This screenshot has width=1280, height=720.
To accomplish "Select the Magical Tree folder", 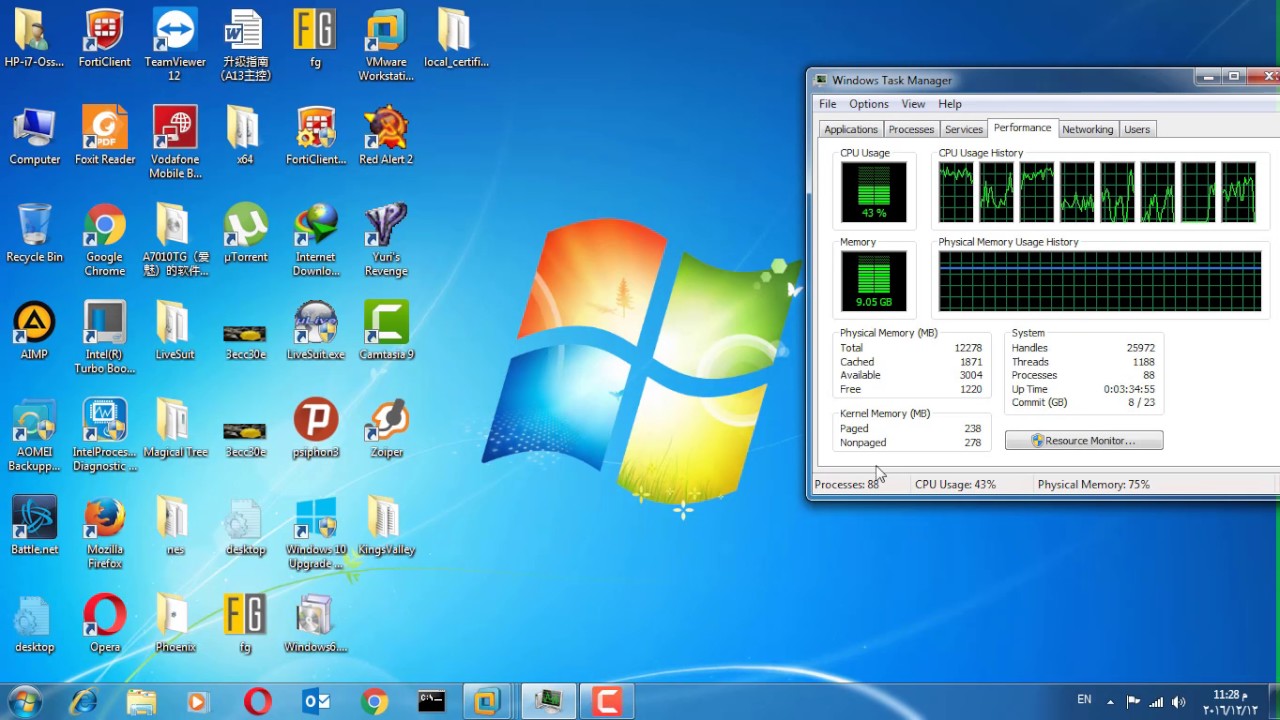I will [x=175, y=429].
